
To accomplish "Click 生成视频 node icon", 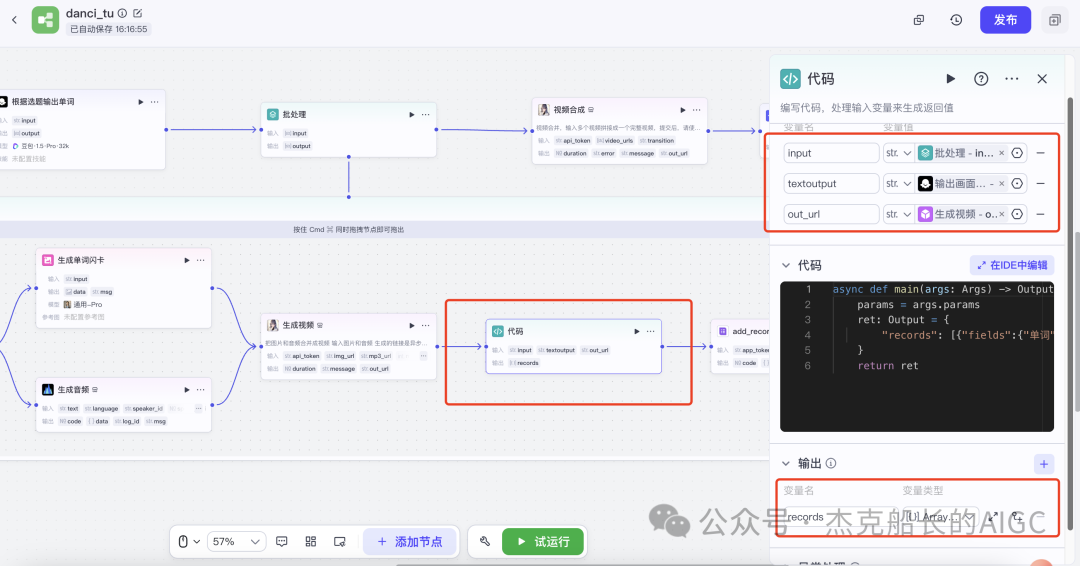I will coord(273,325).
